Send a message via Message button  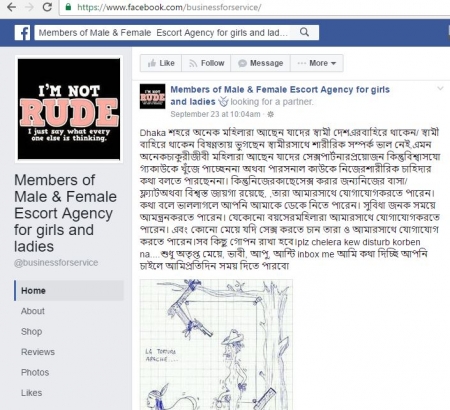pos(260,63)
